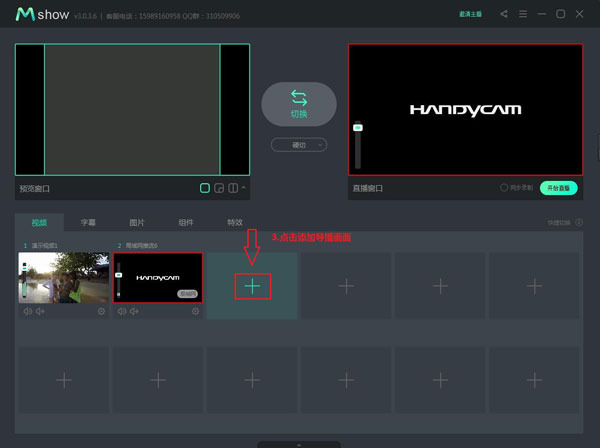Switch to the 字幕 subtitles tab

pos(88,223)
